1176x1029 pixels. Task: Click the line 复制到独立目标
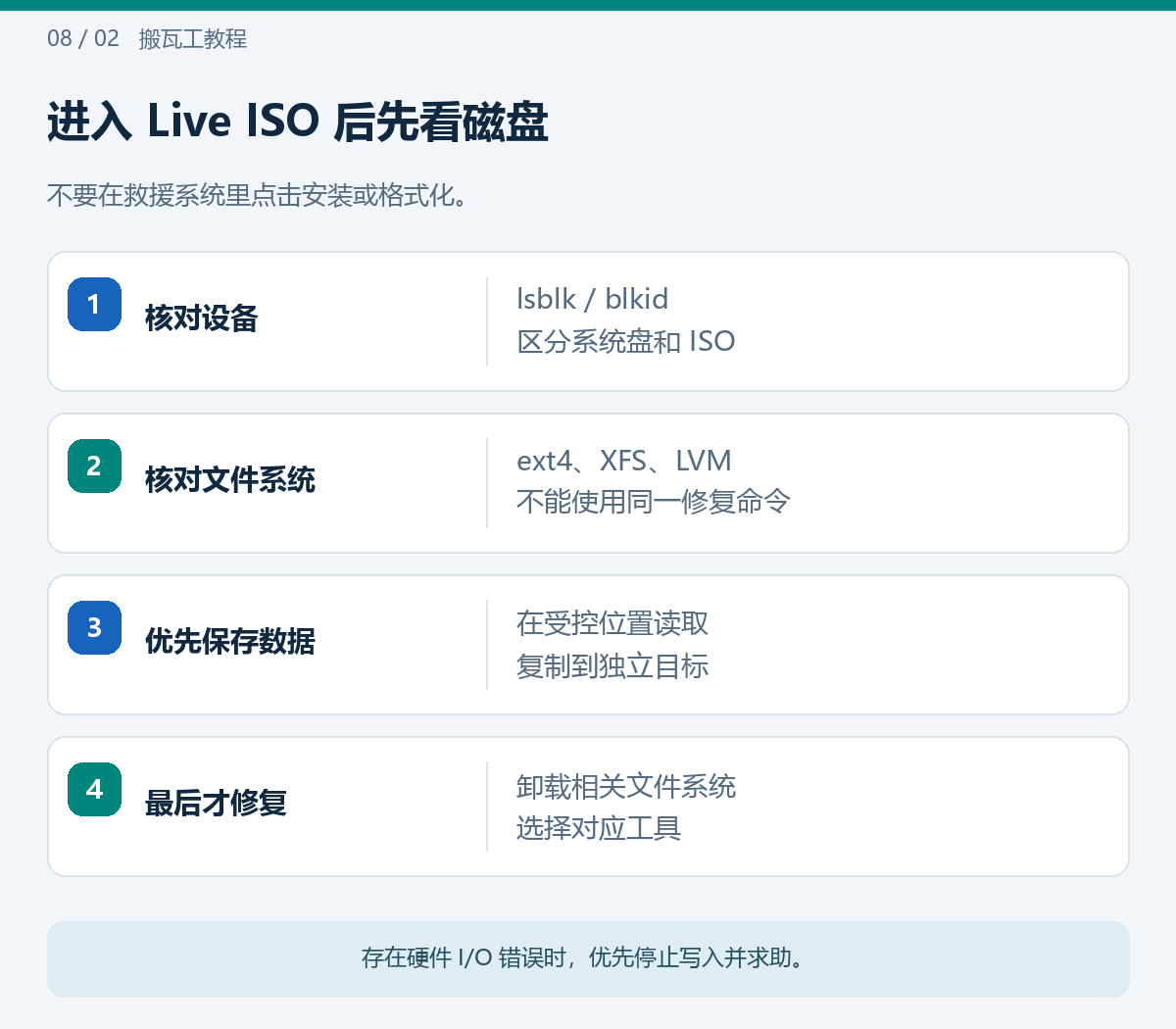point(612,666)
